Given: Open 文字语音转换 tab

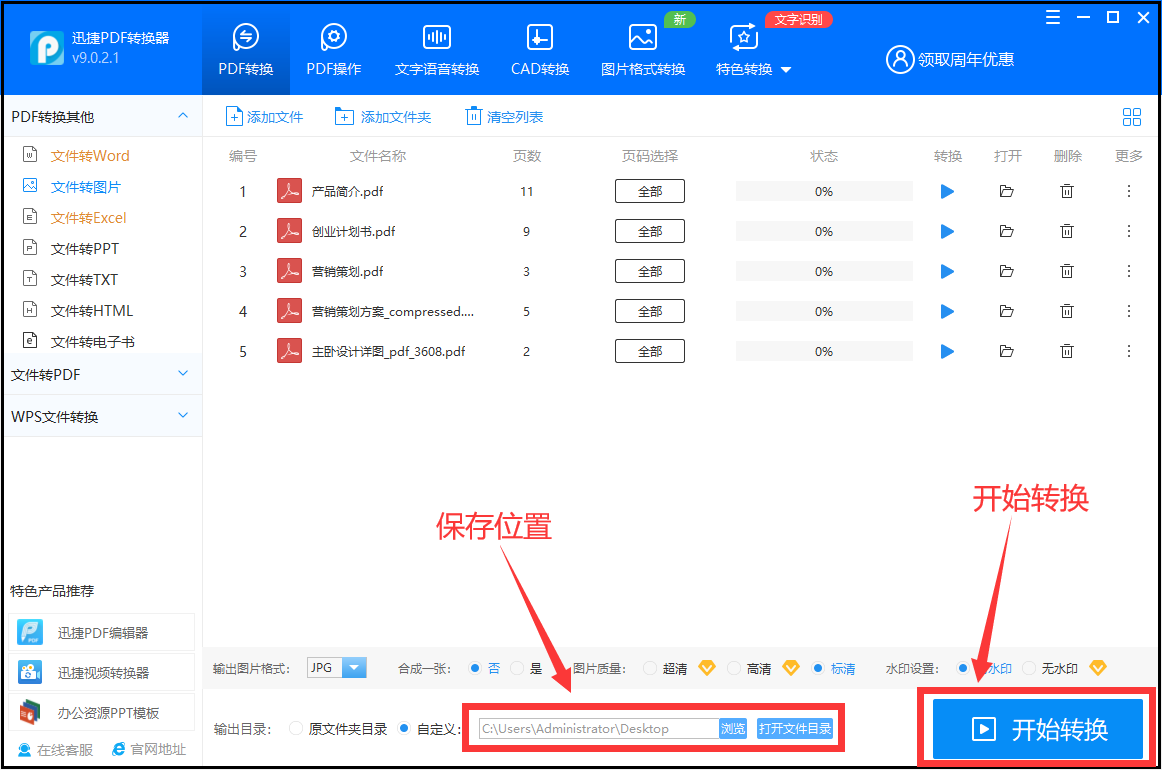Looking at the screenshot, I should [x=436, y=50].
